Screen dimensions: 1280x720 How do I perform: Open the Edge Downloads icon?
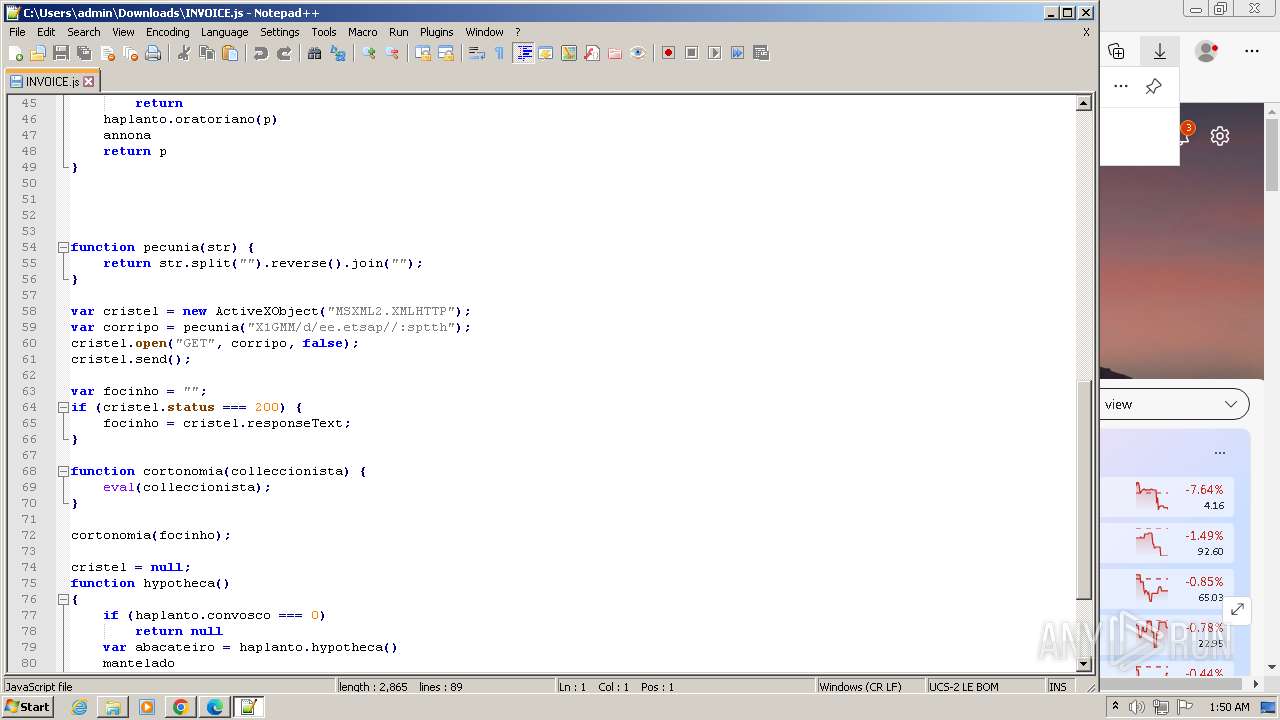[x=1160, y=51]
